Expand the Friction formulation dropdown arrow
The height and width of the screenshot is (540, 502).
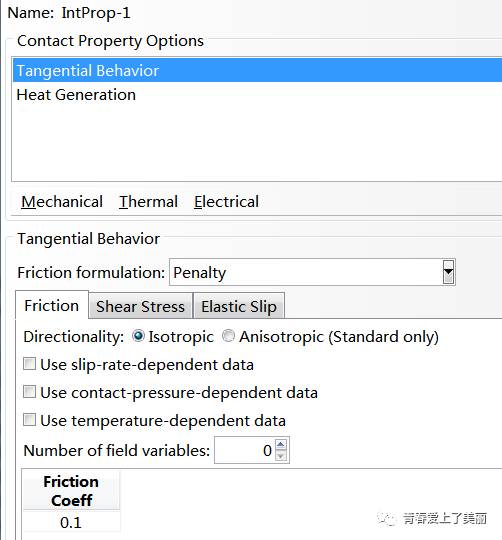448,272
